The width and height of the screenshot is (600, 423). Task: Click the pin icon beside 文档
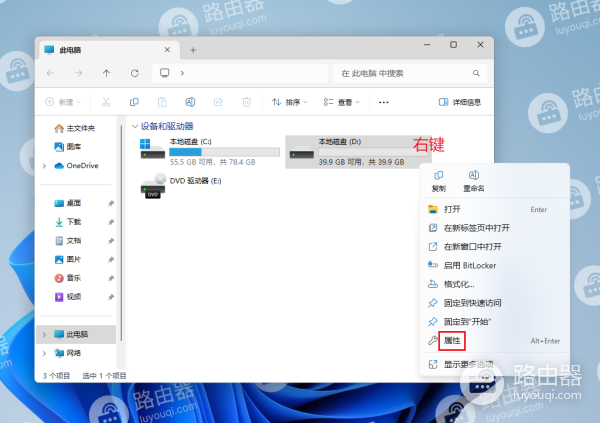(x=111, y=241)
